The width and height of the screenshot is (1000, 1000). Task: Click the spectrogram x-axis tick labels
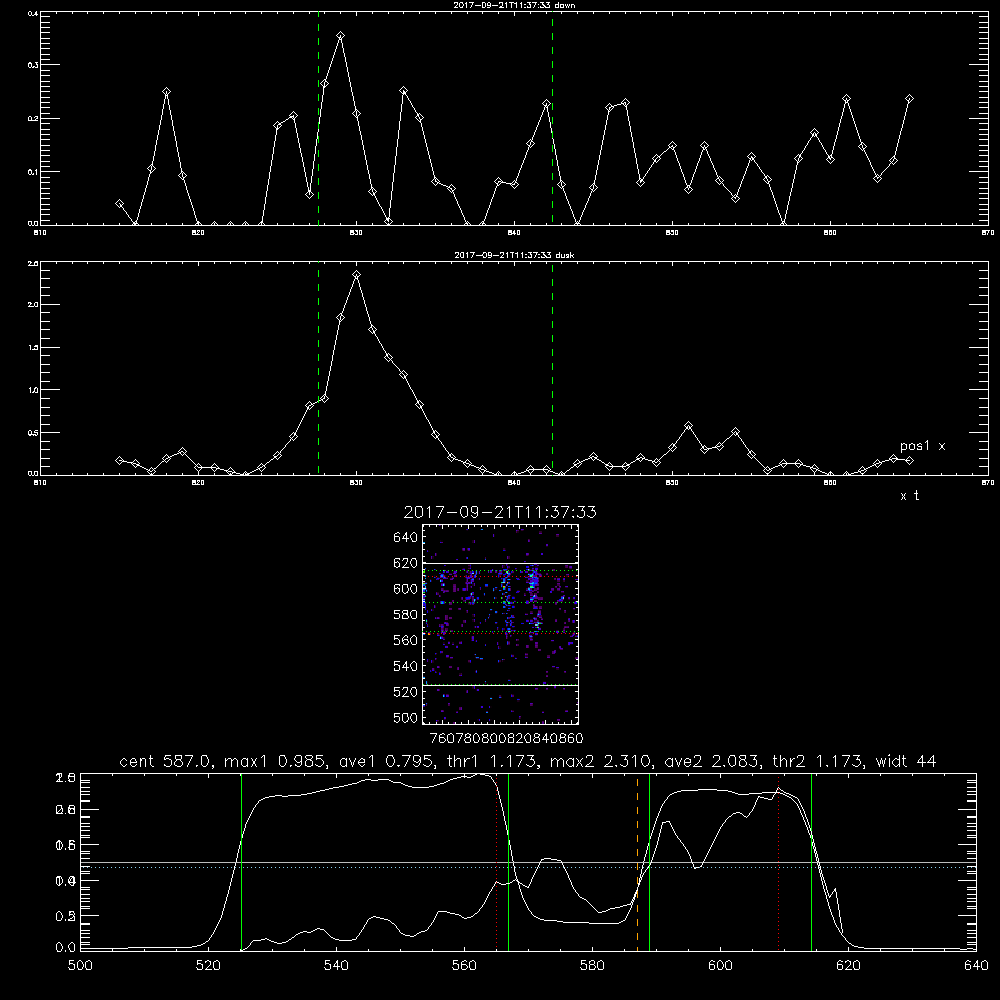506,739
